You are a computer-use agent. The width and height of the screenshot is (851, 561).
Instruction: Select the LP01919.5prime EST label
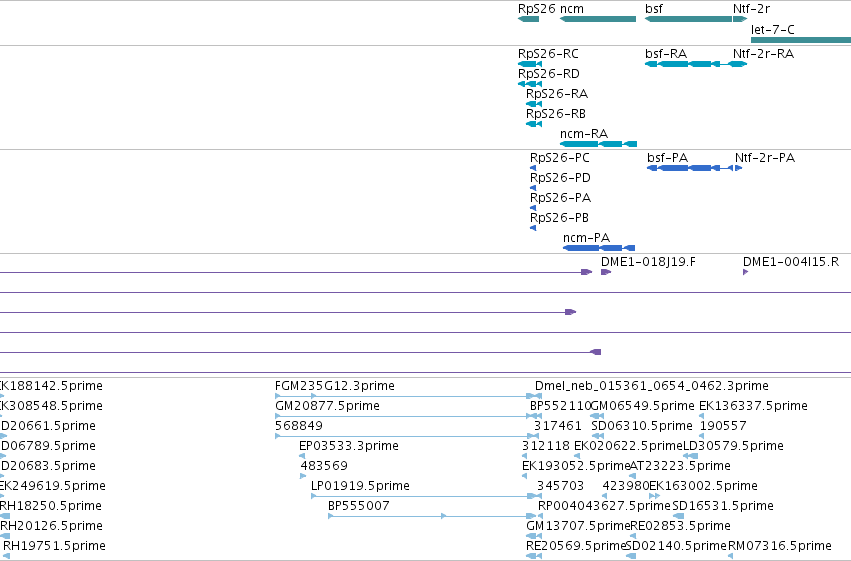(x=360, y=486)
